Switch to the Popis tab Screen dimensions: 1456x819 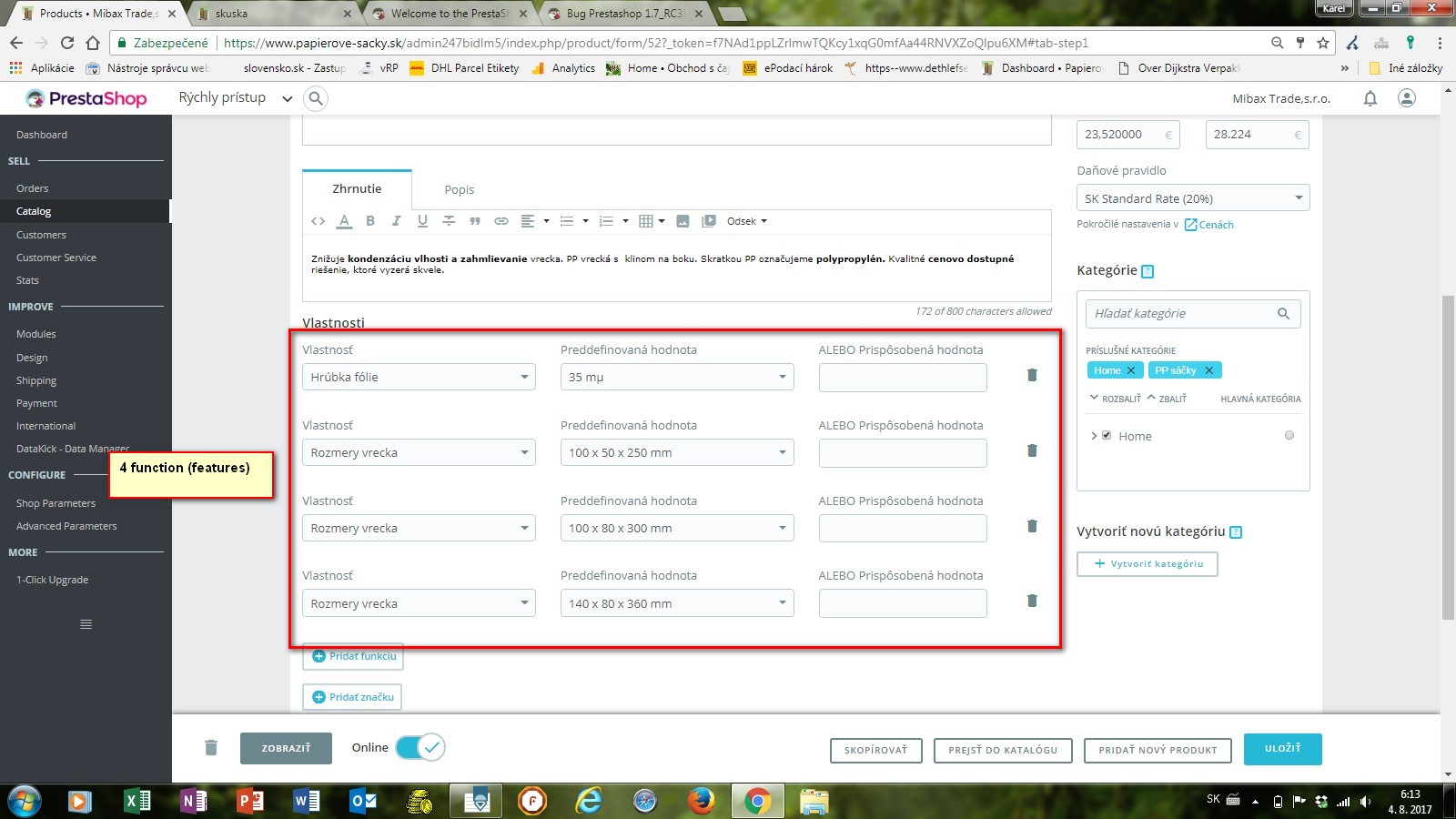click(460, 189)
